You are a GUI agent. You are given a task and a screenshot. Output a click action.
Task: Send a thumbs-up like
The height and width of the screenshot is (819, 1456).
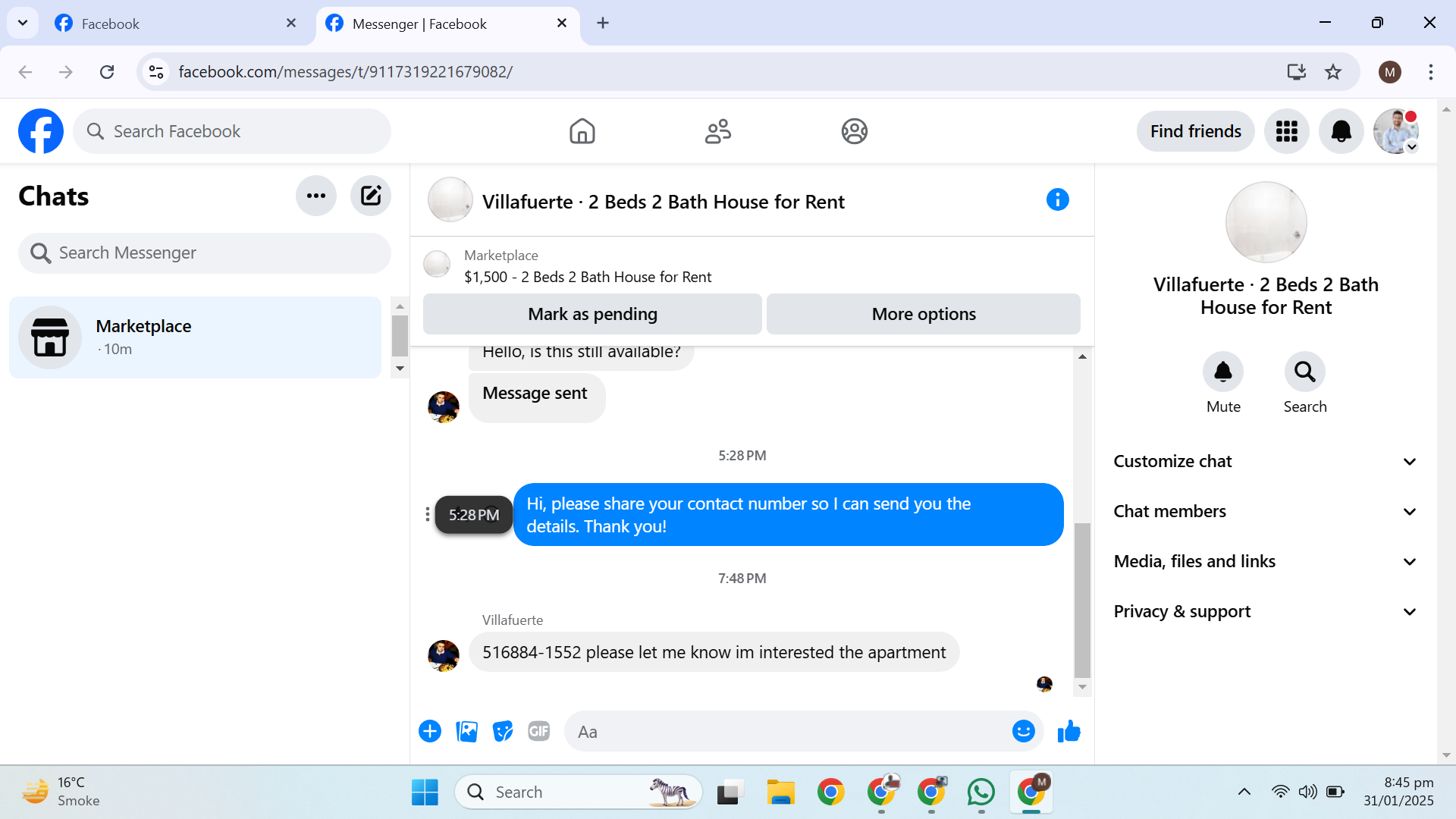[x=1069, y=731]
